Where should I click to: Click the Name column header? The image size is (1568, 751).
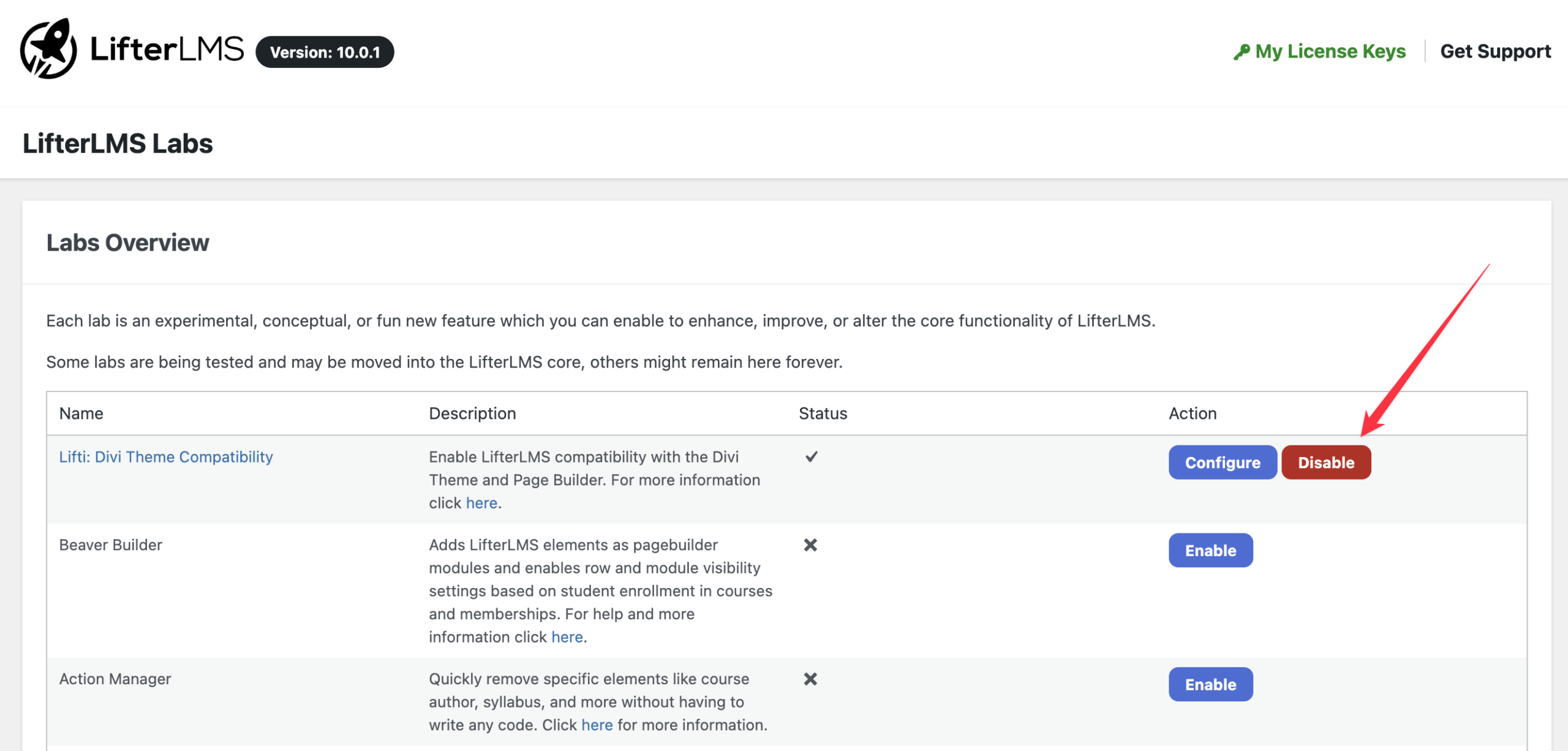pos(81,413)
